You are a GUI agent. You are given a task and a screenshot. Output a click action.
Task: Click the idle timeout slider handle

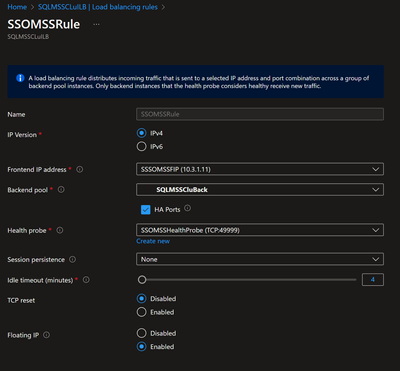click(x=142, y=280)
